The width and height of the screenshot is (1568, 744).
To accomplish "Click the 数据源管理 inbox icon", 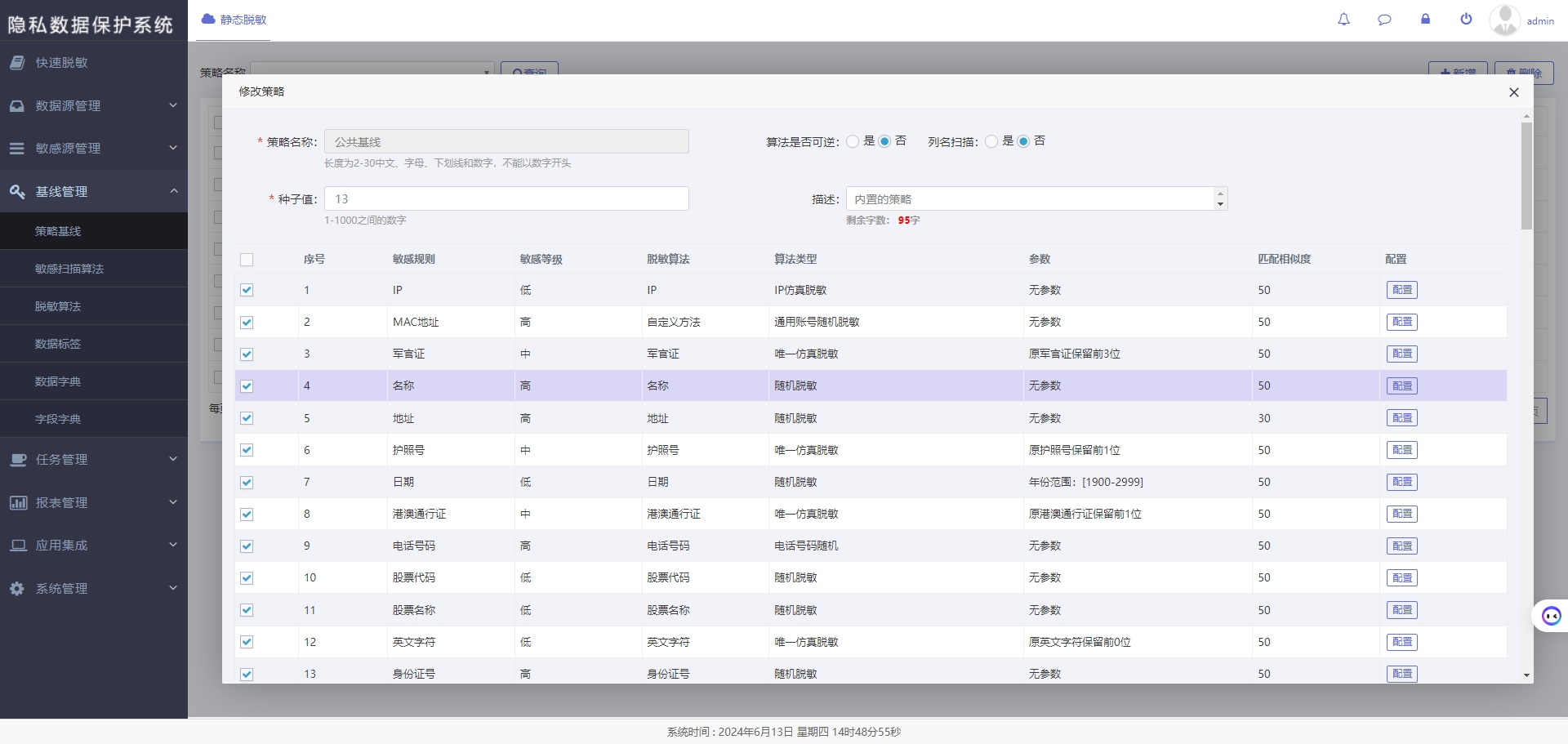I will click(x=17, y=105).
